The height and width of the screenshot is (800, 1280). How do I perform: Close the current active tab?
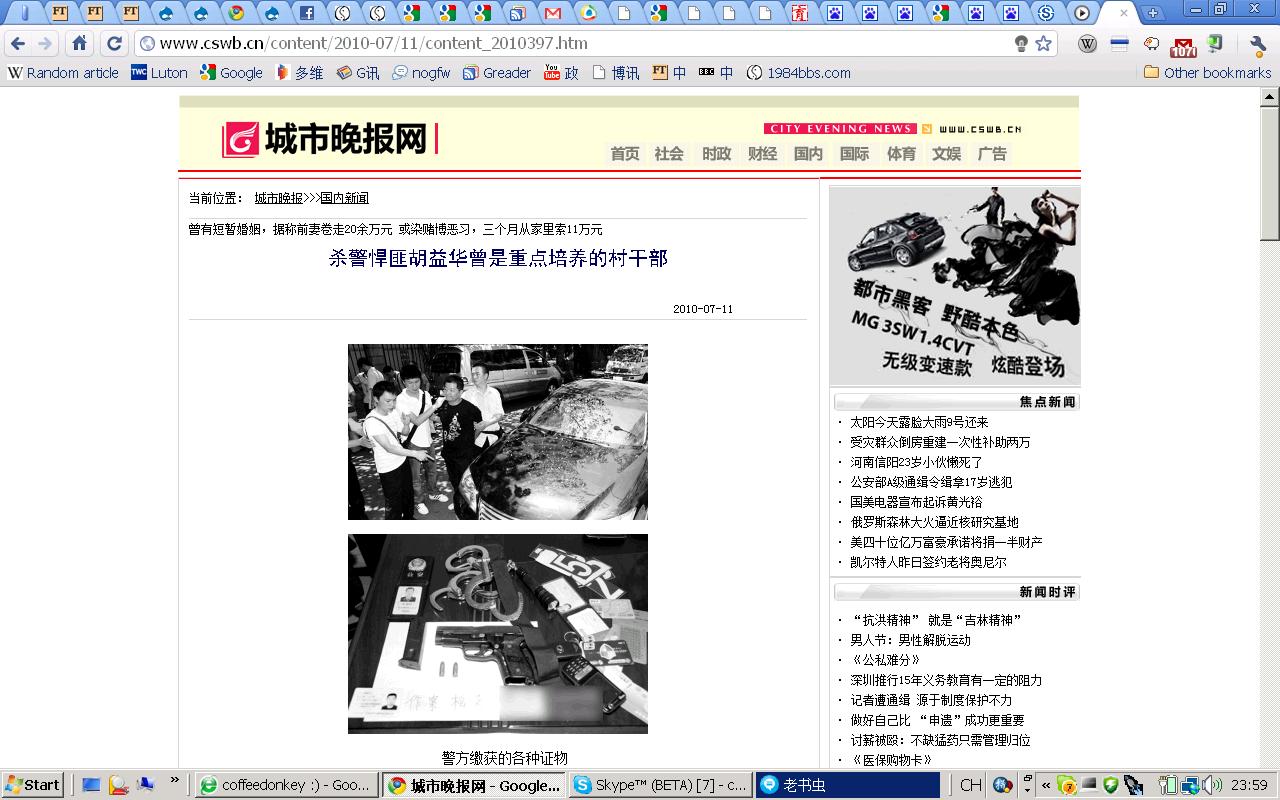click(1124, 13)
